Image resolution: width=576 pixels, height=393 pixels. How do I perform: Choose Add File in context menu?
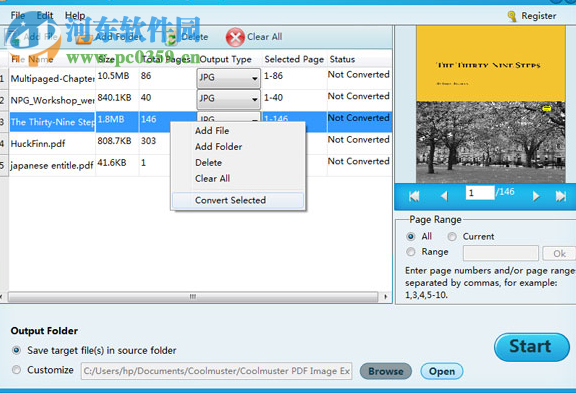point(212,131)
